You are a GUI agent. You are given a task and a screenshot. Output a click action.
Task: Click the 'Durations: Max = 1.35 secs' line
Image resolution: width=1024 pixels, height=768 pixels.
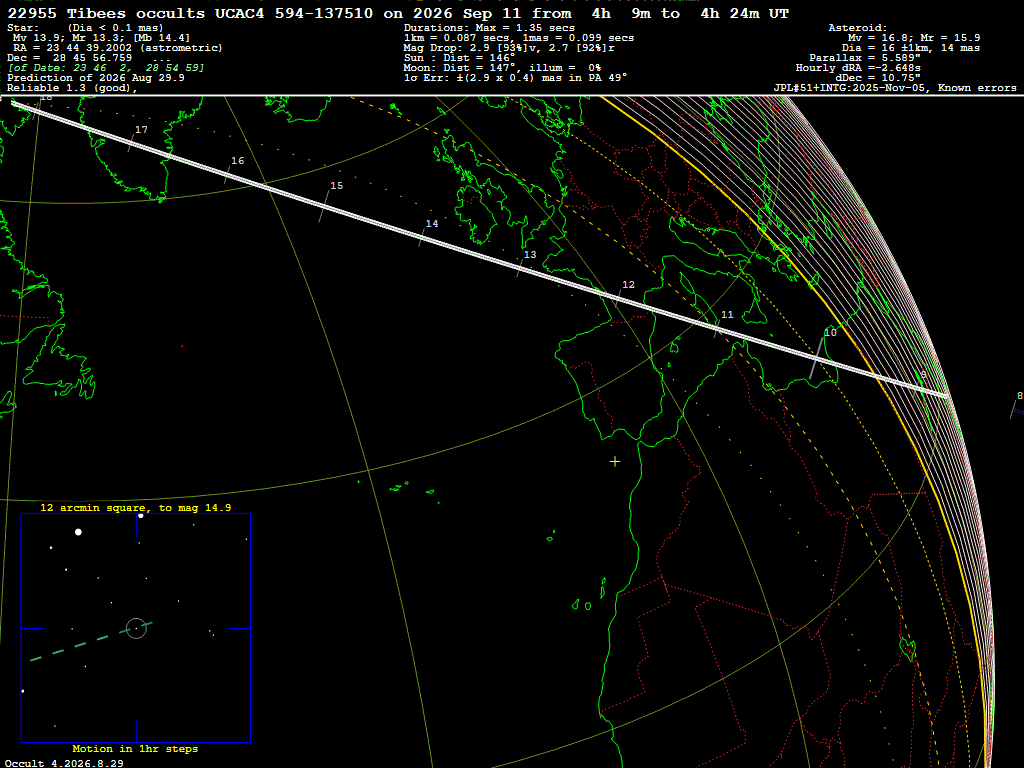[489, 28]
